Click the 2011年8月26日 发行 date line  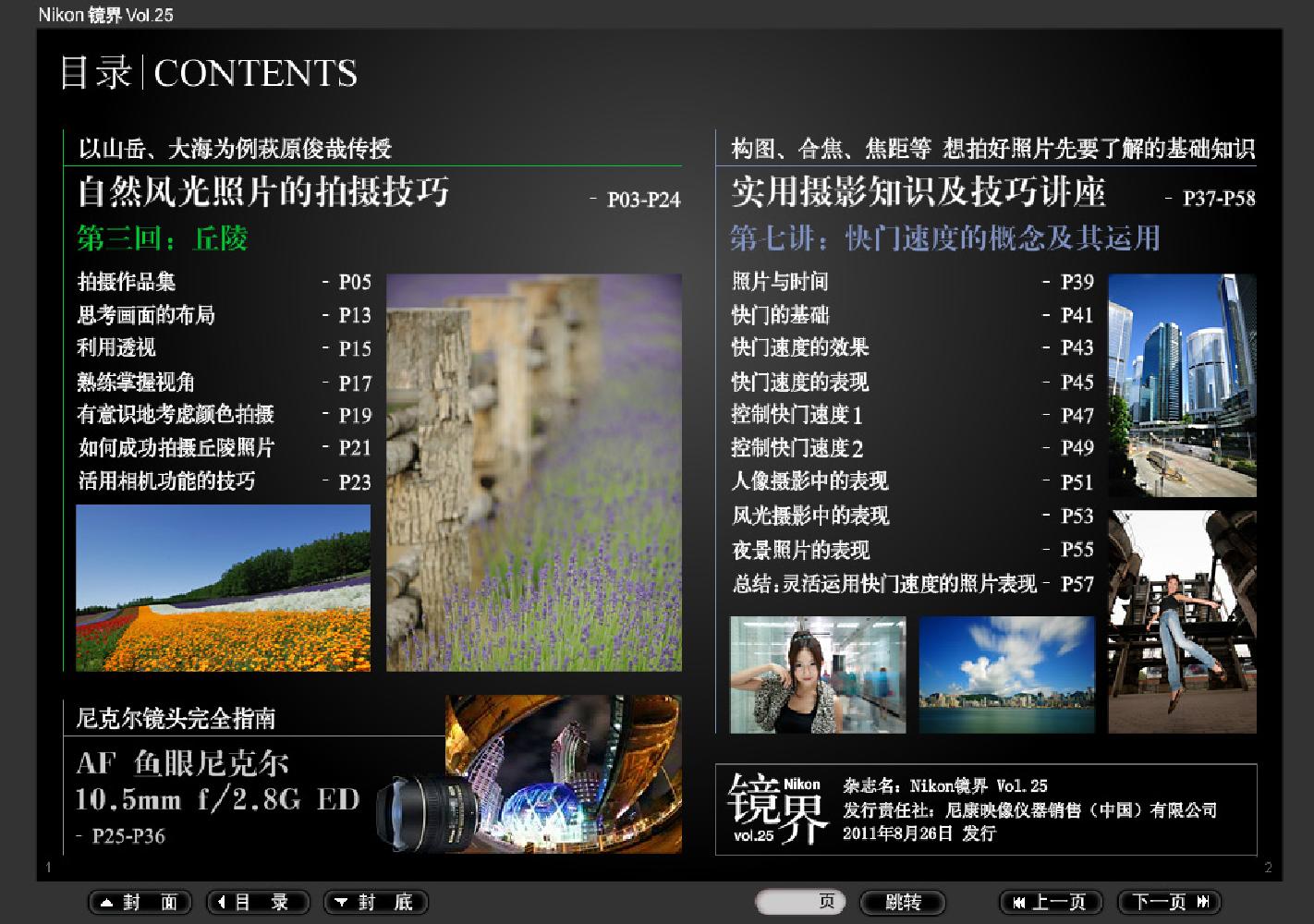[x=919, y=833]
